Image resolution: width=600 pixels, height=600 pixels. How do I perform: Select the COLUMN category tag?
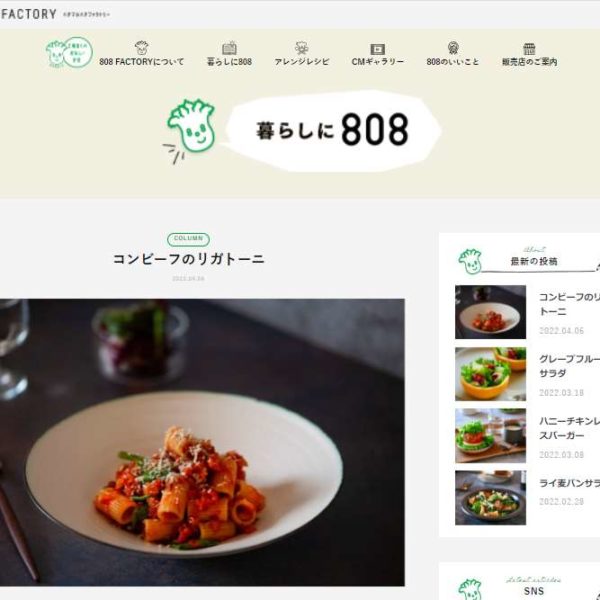[188, 239]
